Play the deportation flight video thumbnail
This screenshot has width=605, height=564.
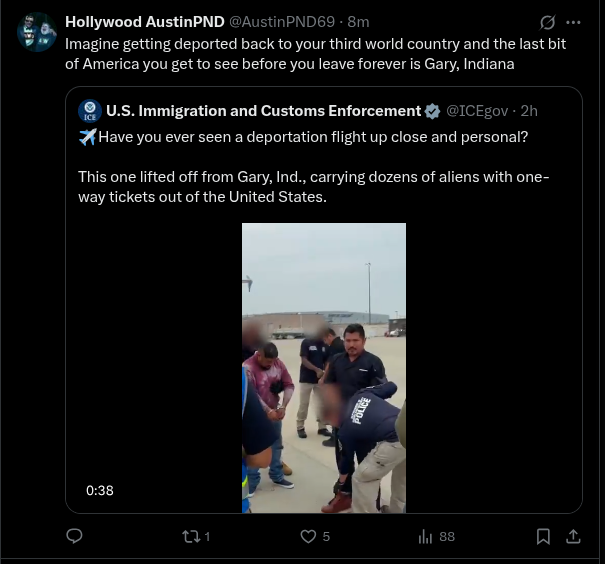tap(324, 368)
